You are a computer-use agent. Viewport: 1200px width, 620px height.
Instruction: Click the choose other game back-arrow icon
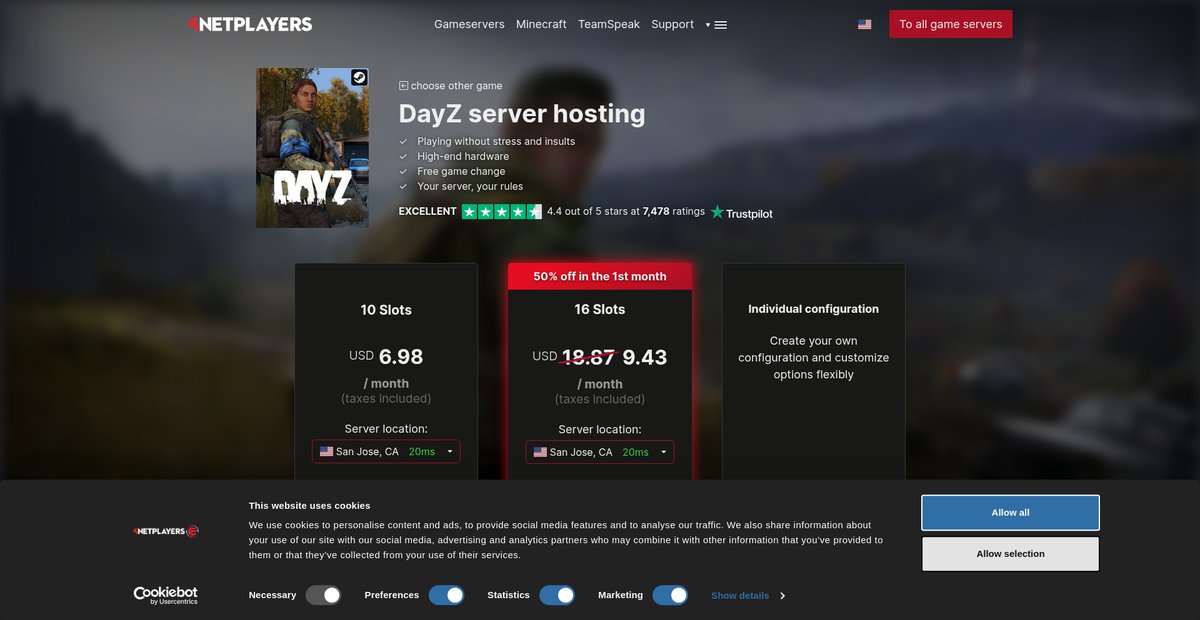click(x=403, y=86)
